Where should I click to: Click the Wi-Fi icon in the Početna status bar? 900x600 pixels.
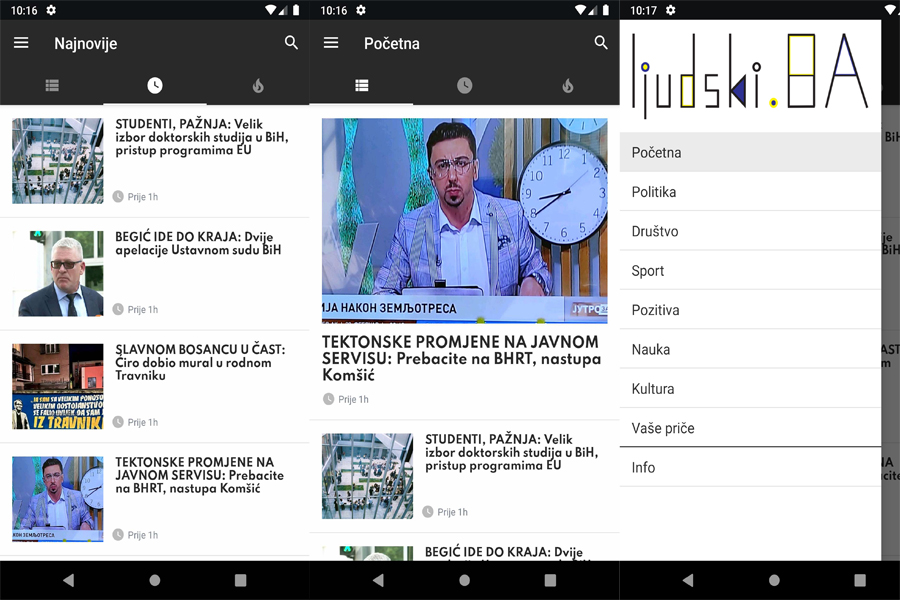tap(580, 10)
